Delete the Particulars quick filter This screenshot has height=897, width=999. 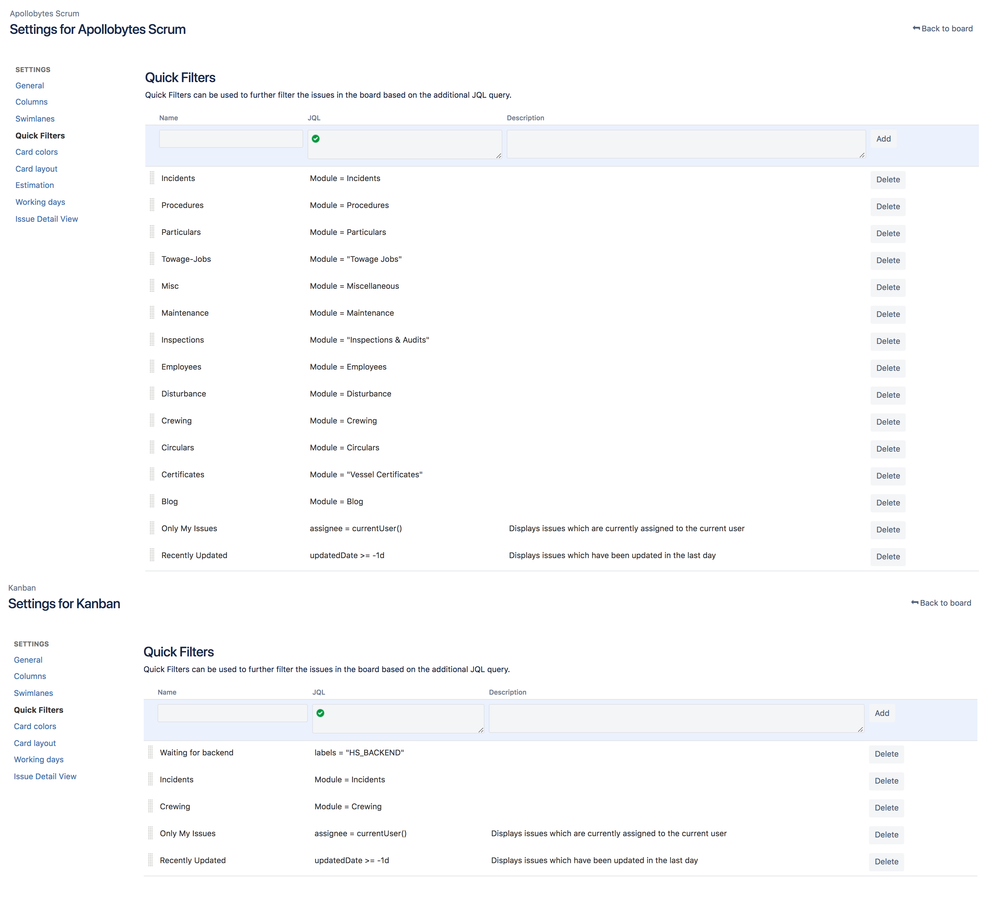pyautogui.click(x=888, y=233)
